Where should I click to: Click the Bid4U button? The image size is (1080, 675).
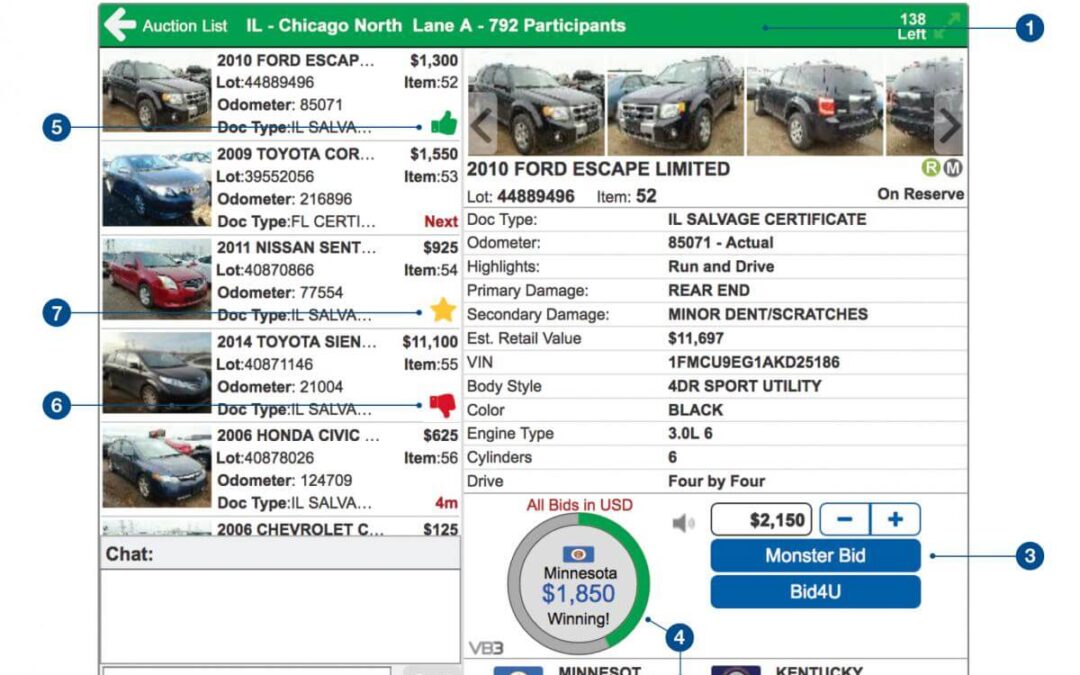point(816,592)
